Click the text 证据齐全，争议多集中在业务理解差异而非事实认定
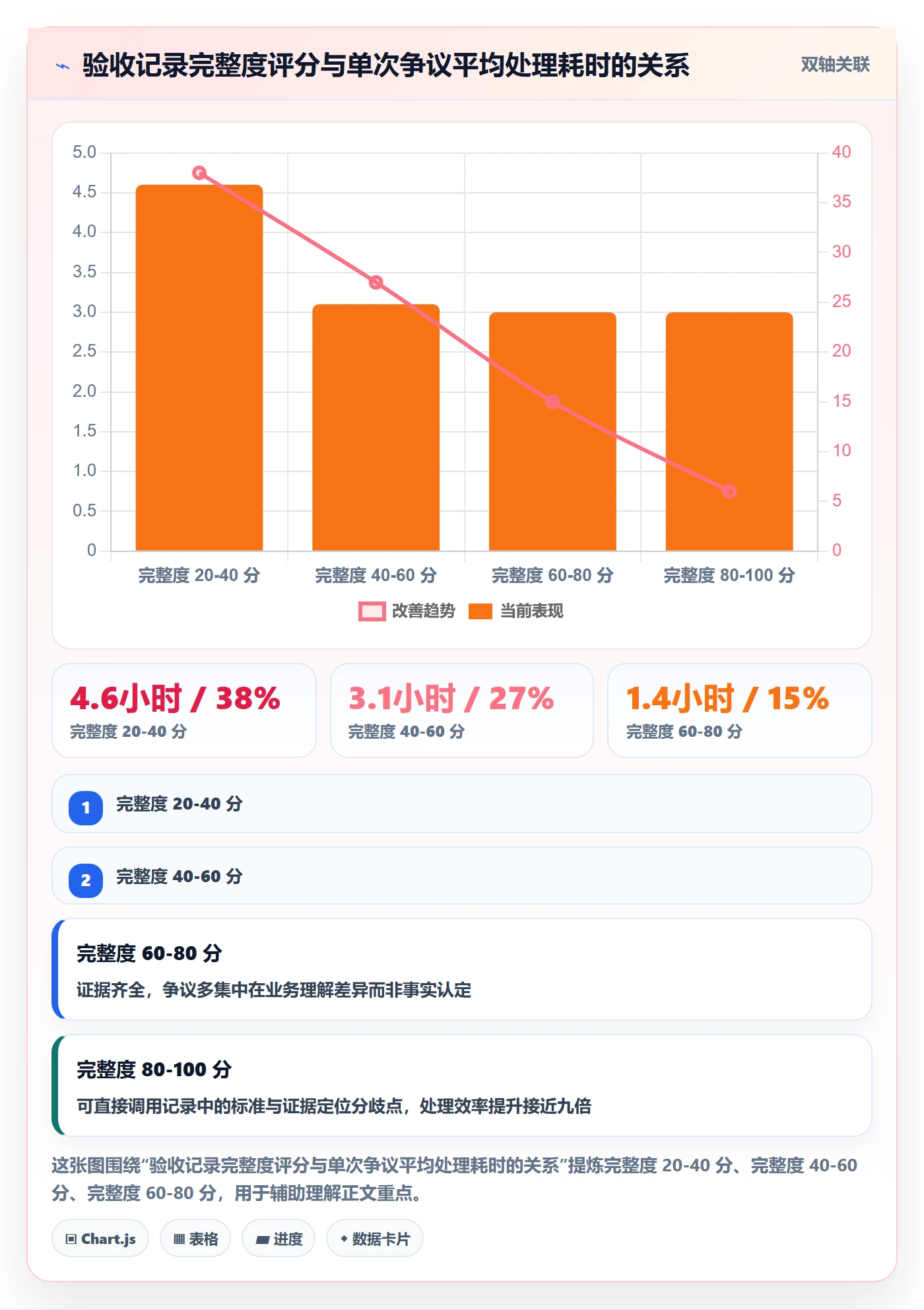Viewport: 924px width, 1310px height. click(274, 990)
